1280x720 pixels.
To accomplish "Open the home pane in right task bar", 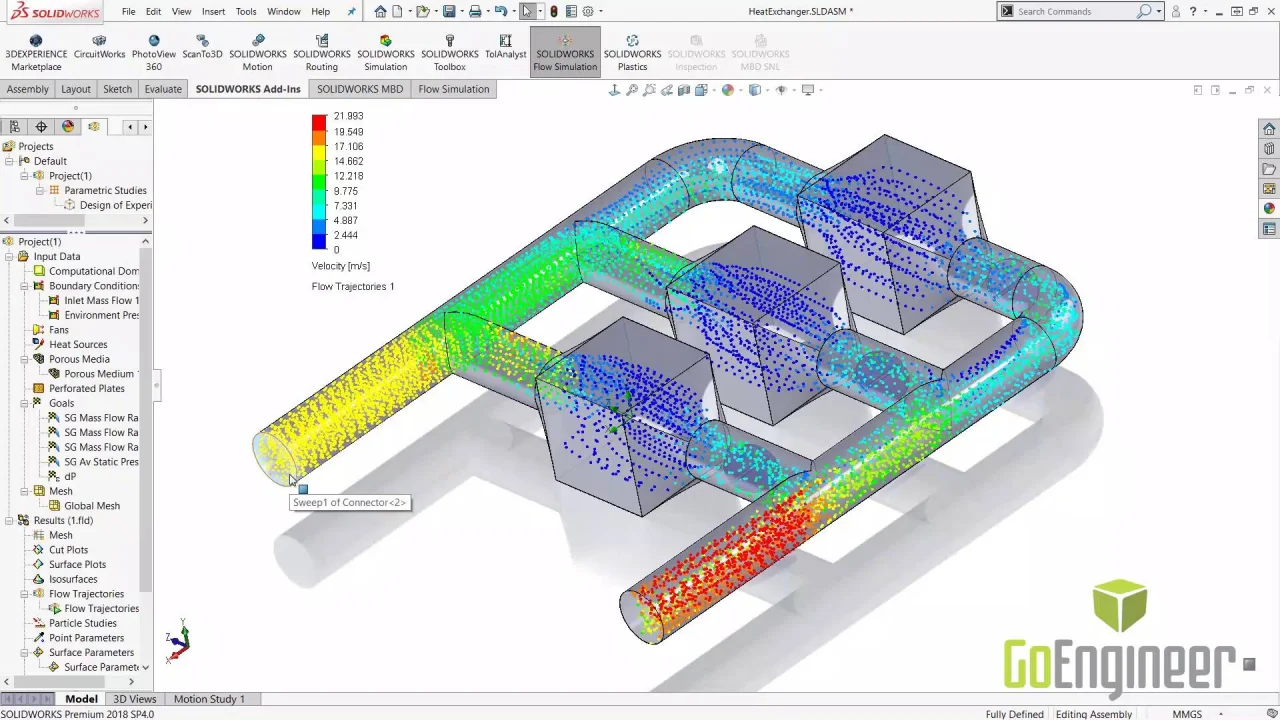I will pyautogui.click(x=1269, y=129).
